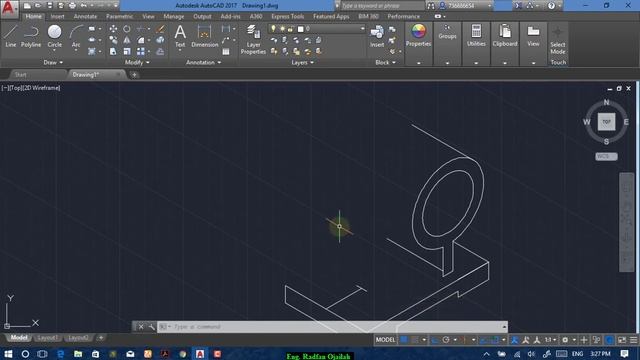Switch to the Start file tab
The image size is (640, 360).
(x=20, y=75)
